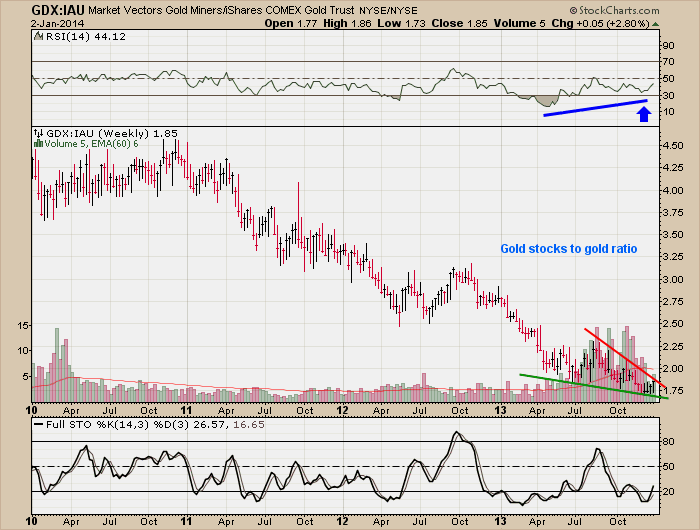Click the RSI 30 axis level label
Screen dimensions: 700x530
[x=669, y=96]
